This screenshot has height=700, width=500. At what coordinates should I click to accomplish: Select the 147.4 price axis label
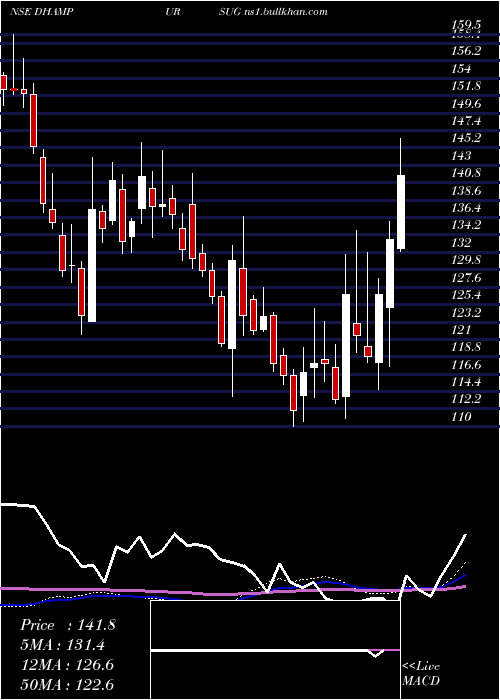click(x=468, y=121)
